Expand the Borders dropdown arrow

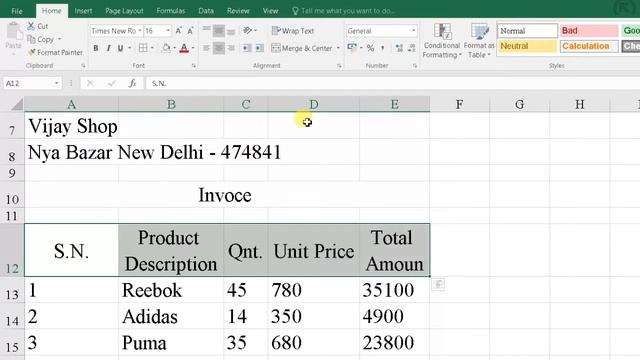(152, 48)
